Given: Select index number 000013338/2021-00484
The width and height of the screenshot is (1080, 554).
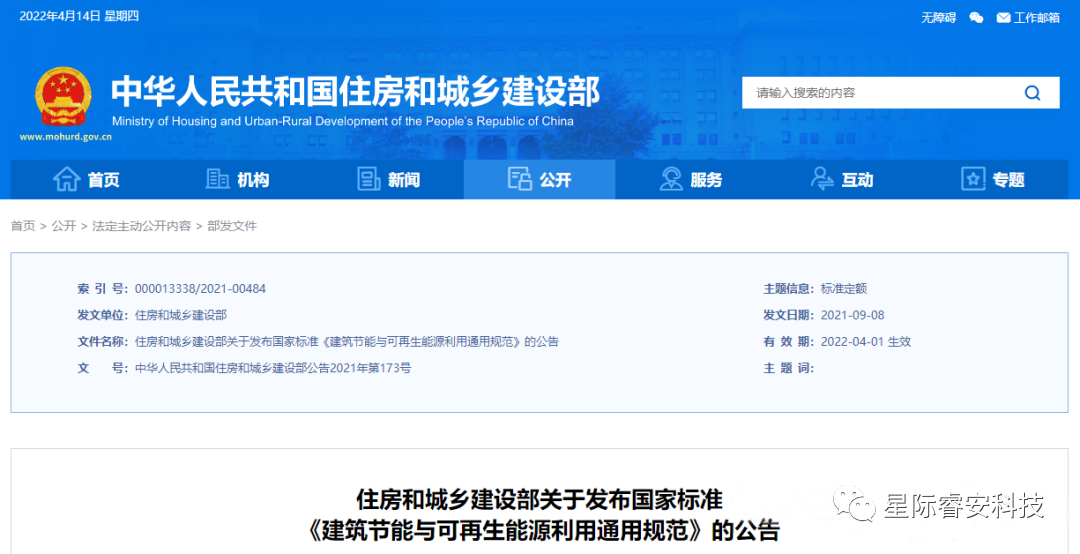Looking at the screenshot, I should click(x=200, y=289).
